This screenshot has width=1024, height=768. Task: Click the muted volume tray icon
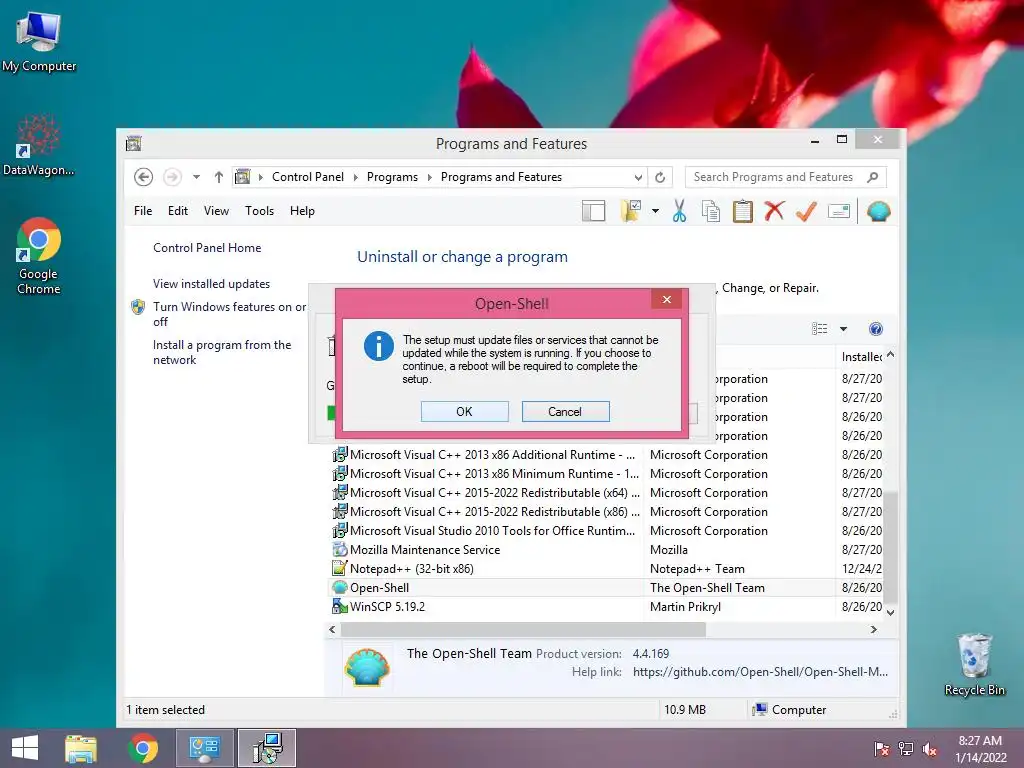click(x=930, y=749)
